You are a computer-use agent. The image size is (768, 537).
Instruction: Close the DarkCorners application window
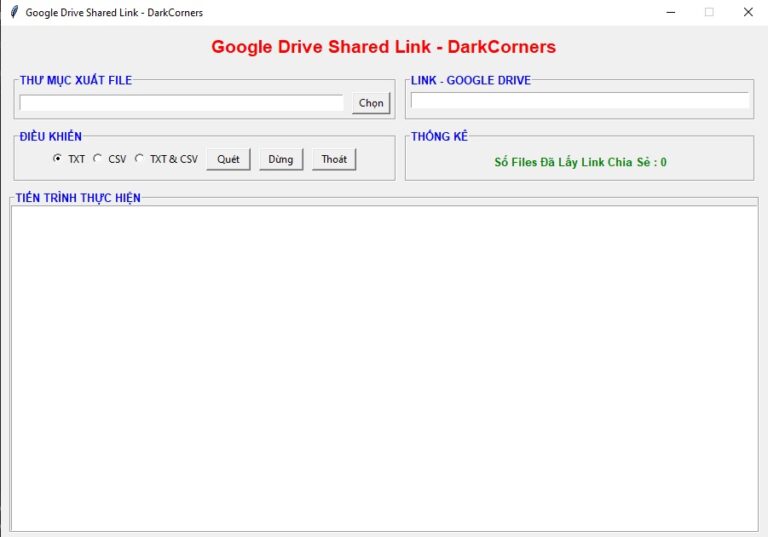[x=747, y=12]
